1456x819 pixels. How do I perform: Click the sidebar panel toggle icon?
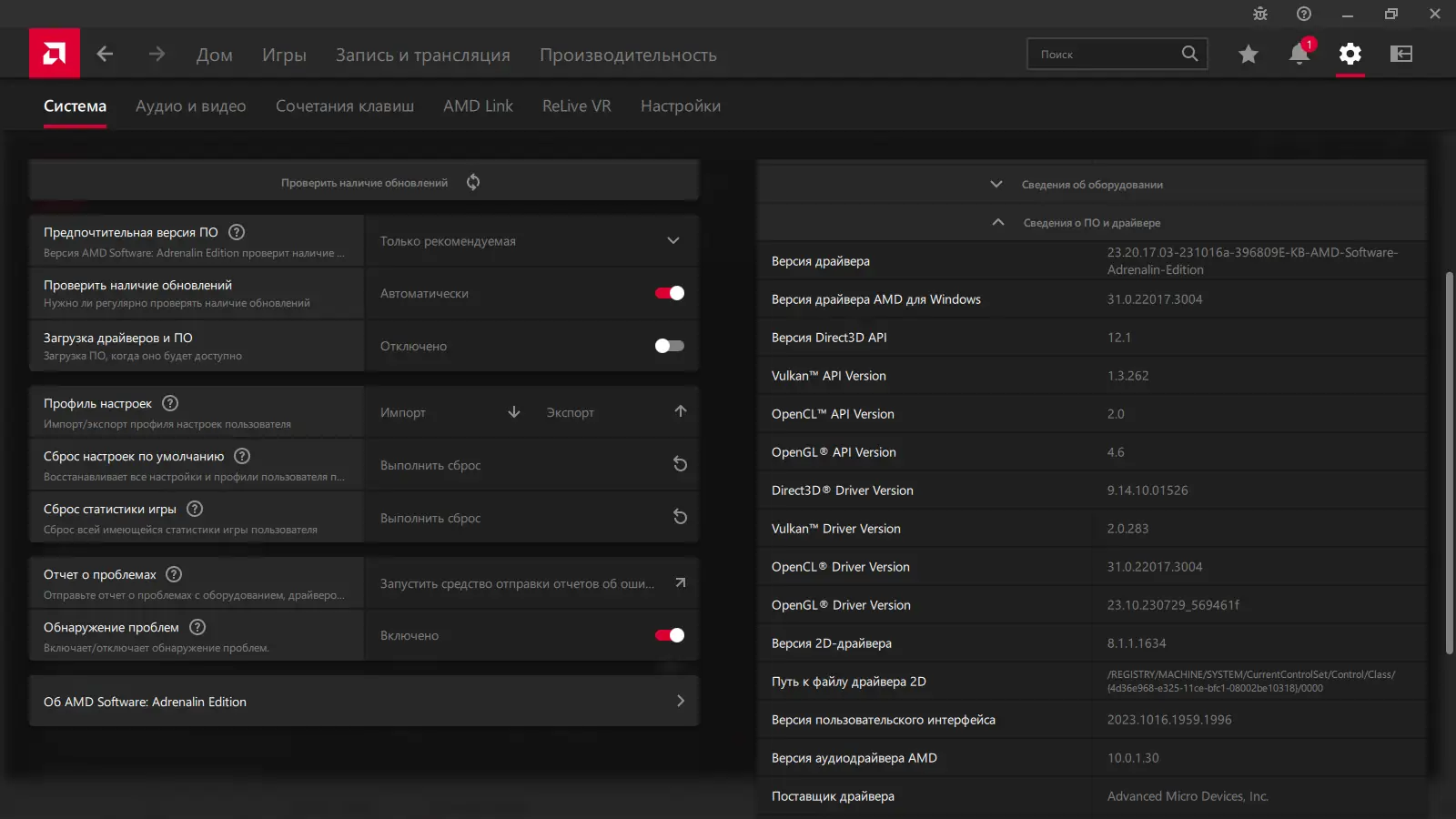tap(1401, 55)
